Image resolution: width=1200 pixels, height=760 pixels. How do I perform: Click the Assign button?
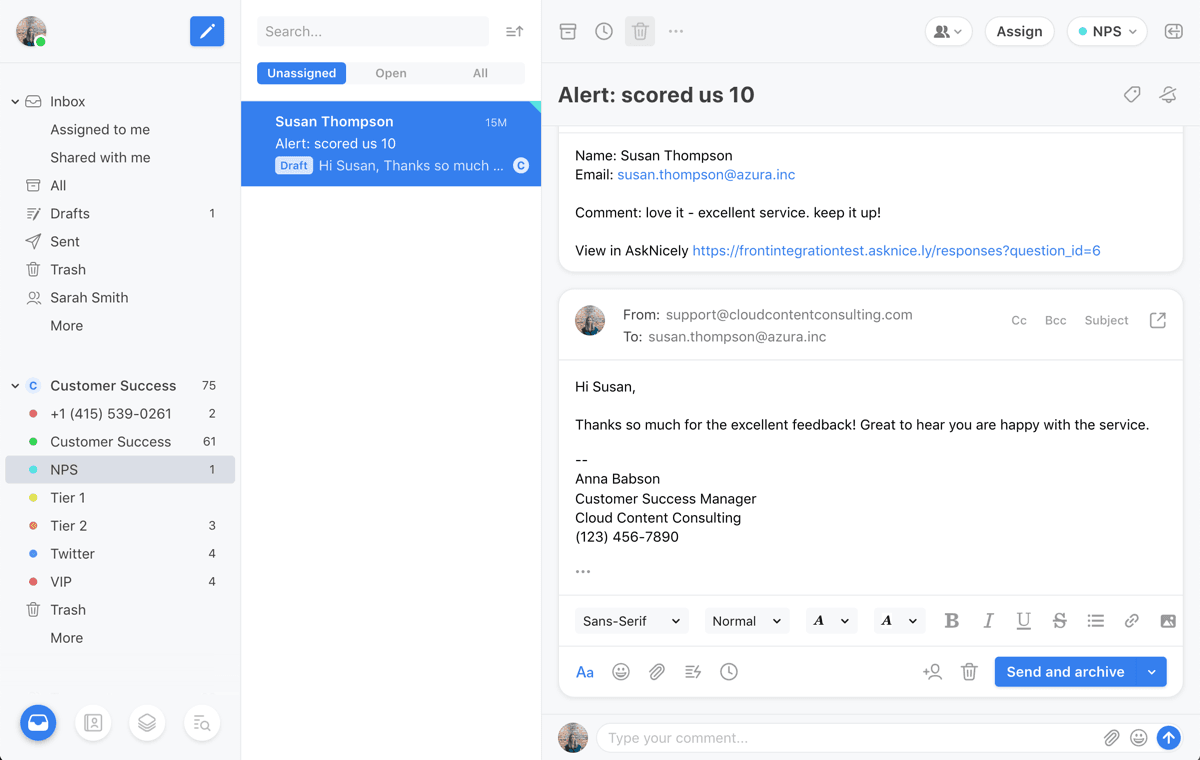click(1019, 31)
